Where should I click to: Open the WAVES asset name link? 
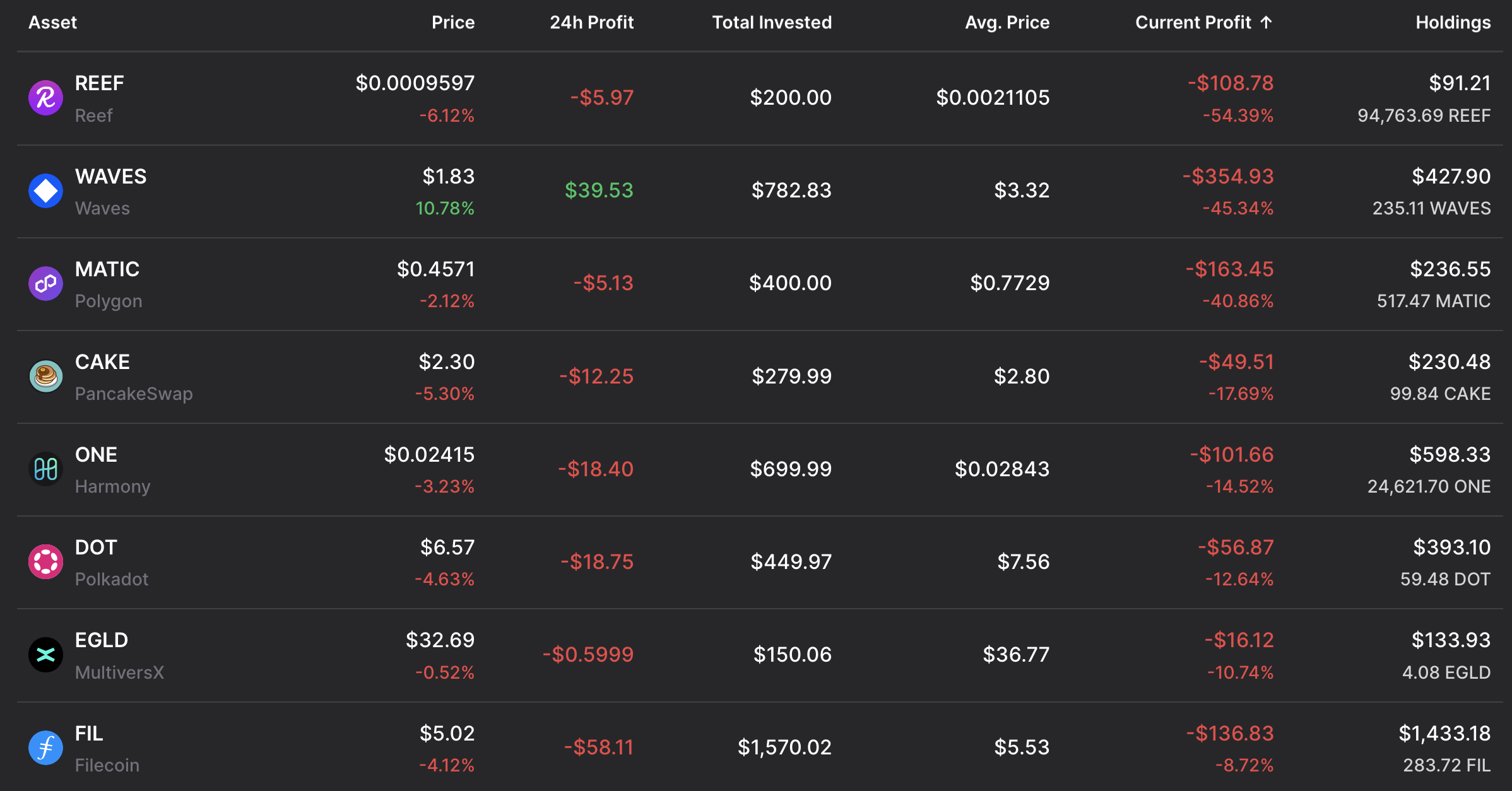click(110, 177)
